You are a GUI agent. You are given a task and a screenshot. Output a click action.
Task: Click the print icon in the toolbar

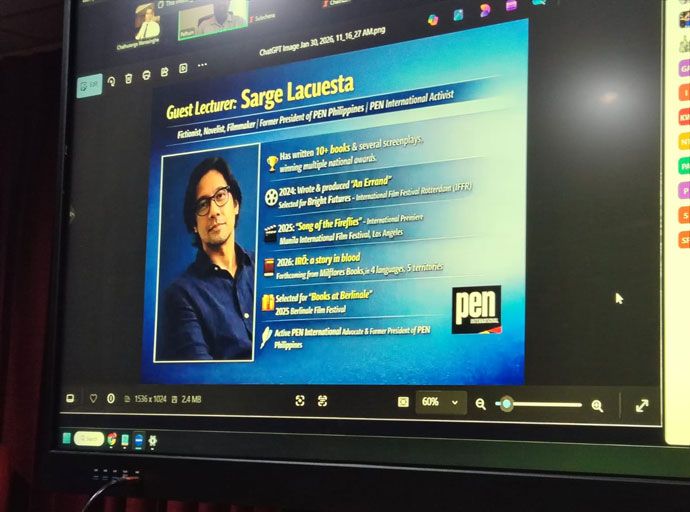click(146, 74)
